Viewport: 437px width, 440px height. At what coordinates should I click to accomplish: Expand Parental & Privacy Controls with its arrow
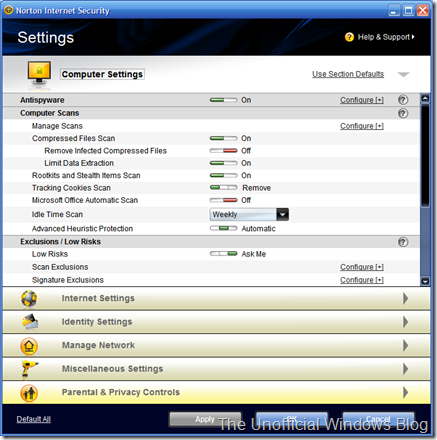tap(405, 393)
